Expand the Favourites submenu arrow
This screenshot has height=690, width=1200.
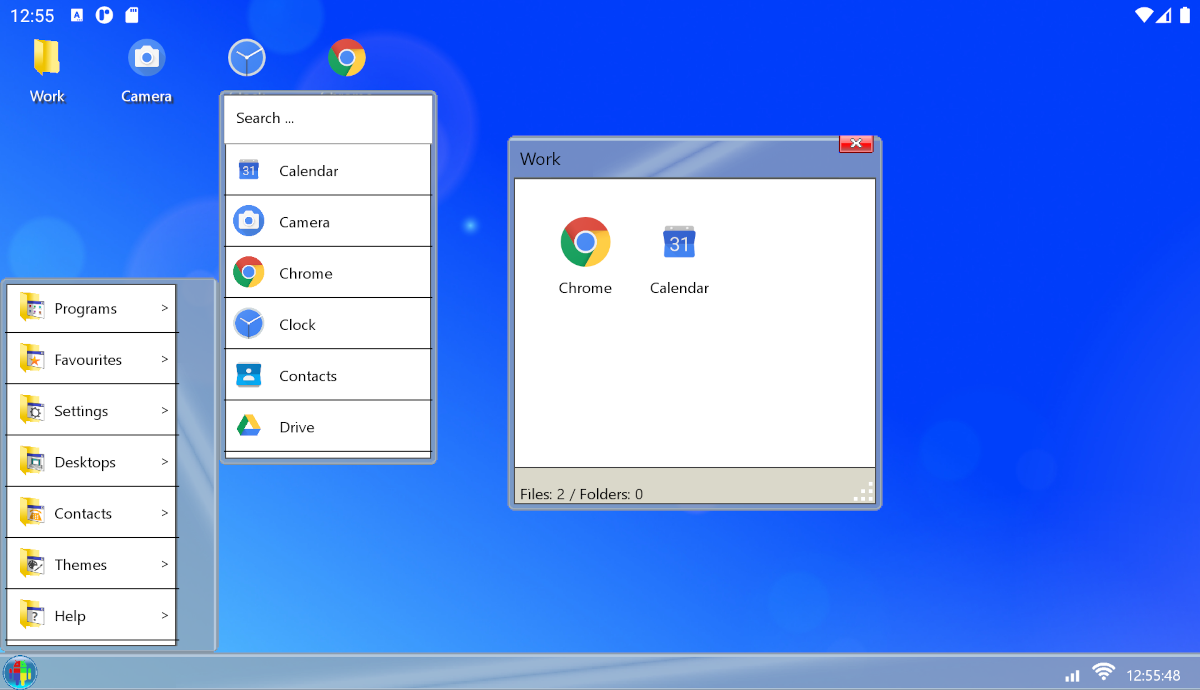pos(165,359)
